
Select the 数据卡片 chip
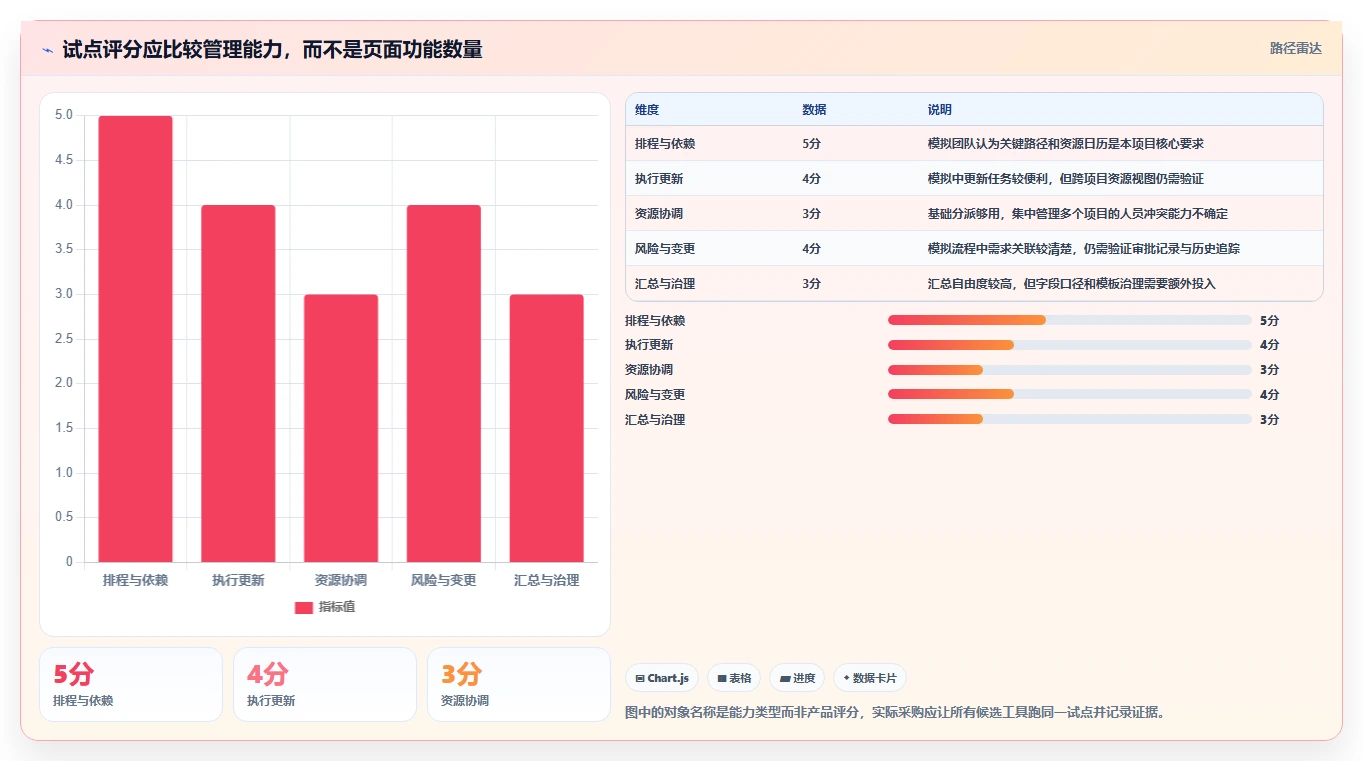click(x=870, y=678)
